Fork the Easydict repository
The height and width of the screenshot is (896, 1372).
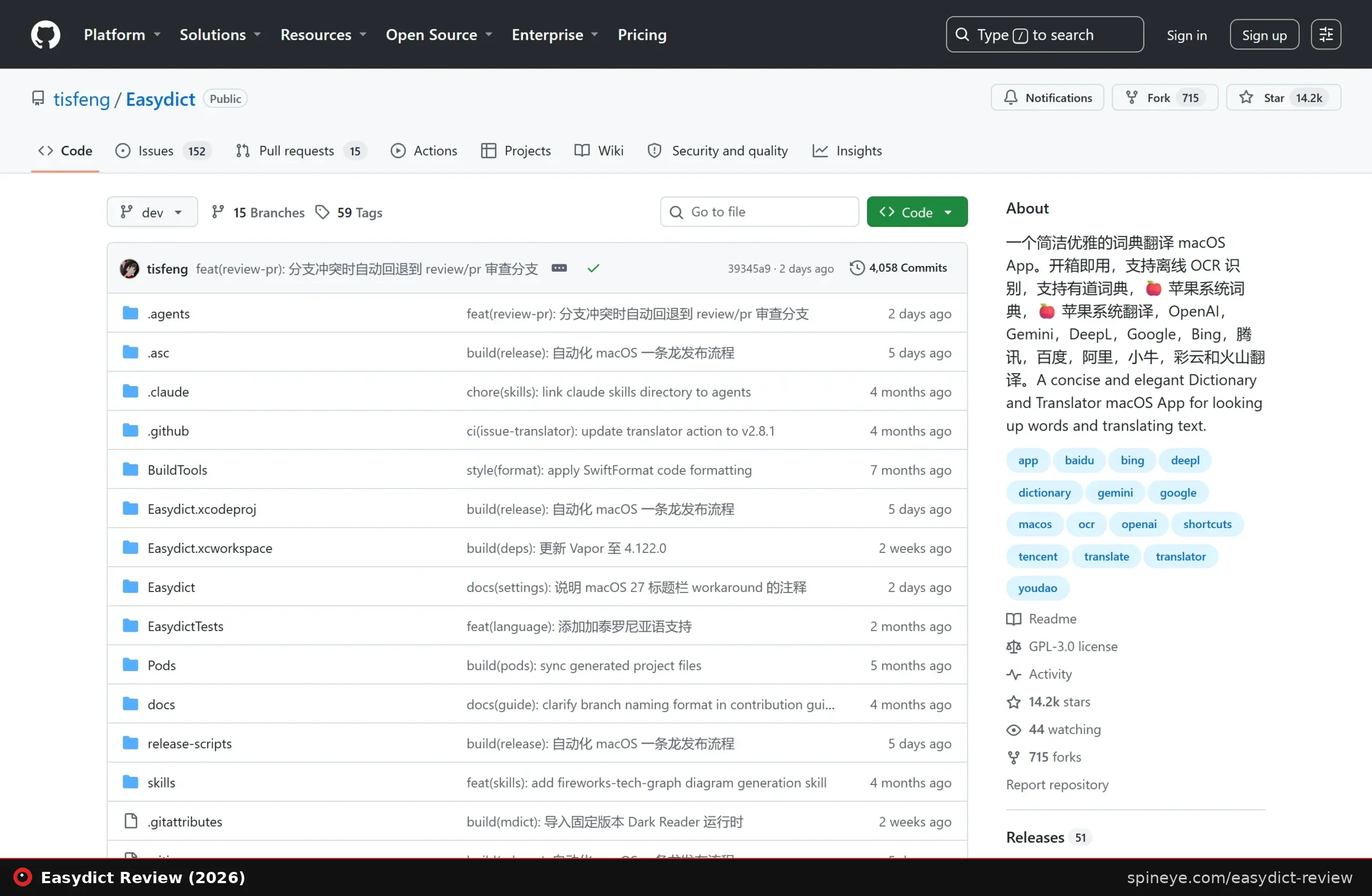tap(1164, 98)
